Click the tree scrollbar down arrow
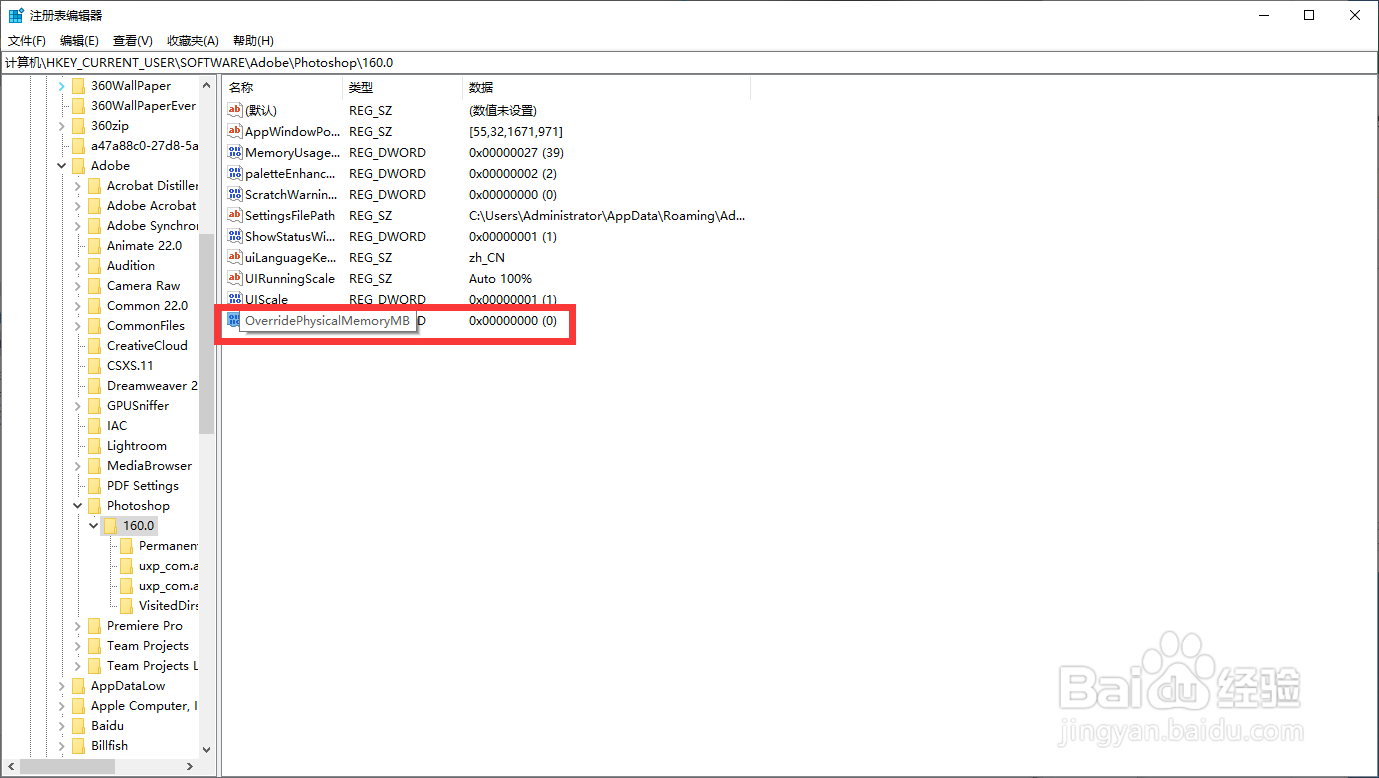 coord(207,749)
